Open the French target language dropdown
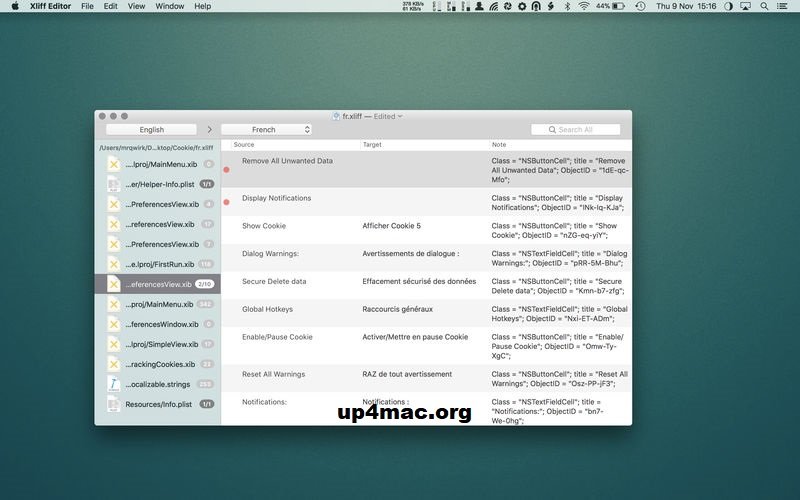The height and width of the screenshot is (500, 800). [266, 130]
